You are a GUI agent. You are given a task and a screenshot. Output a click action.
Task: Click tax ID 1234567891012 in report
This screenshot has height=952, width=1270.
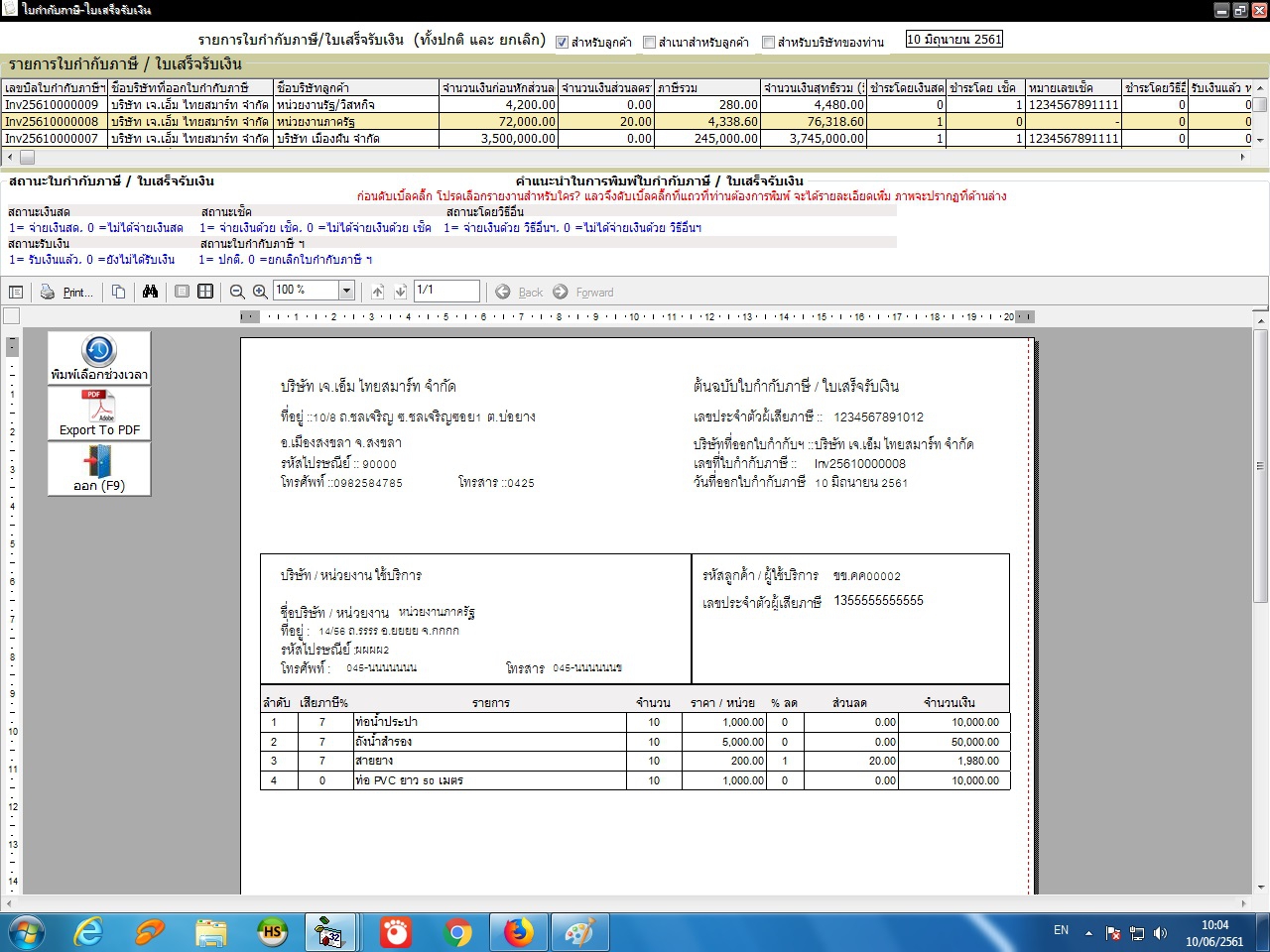tap(879, 417)
